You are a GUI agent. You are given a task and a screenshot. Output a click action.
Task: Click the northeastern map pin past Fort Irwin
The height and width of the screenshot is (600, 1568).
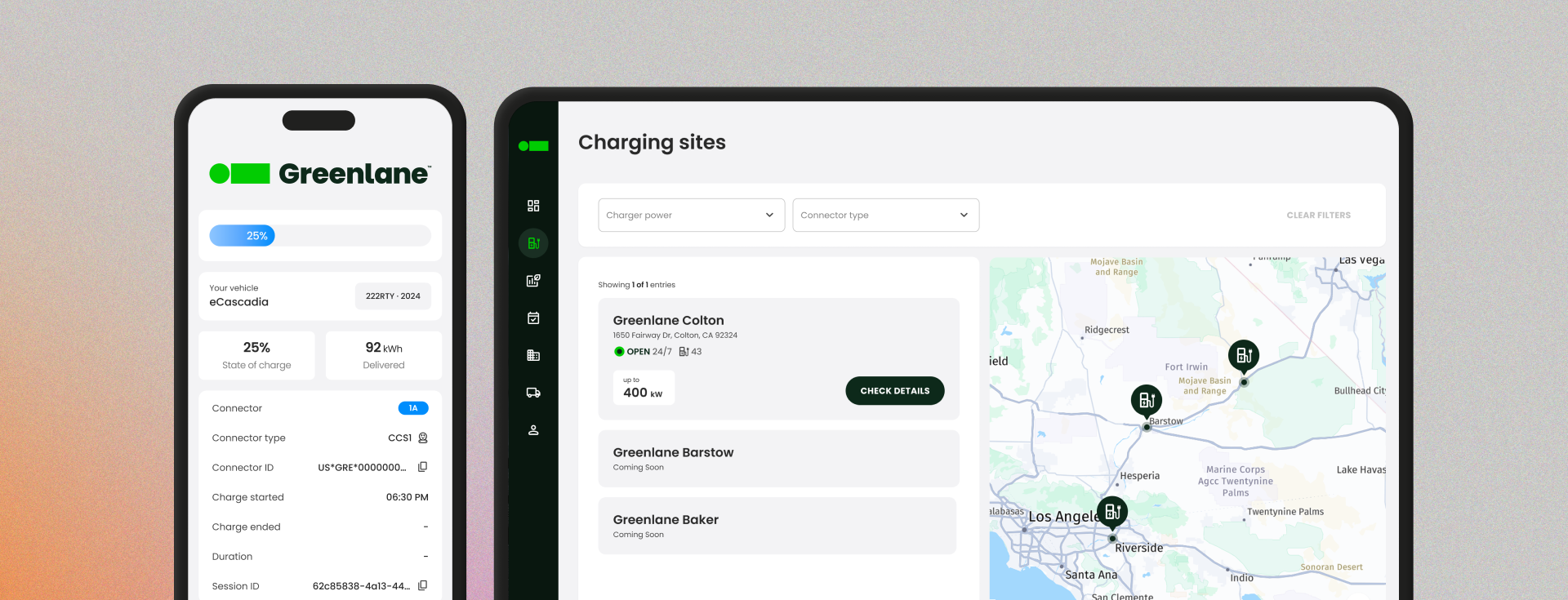click(1244, 356)
